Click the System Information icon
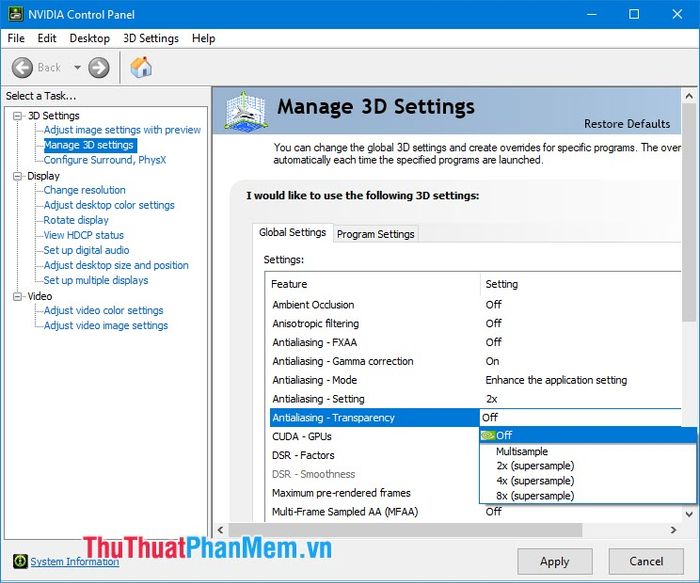The width and height of the screenshot is (700, 583). point(20,561)
